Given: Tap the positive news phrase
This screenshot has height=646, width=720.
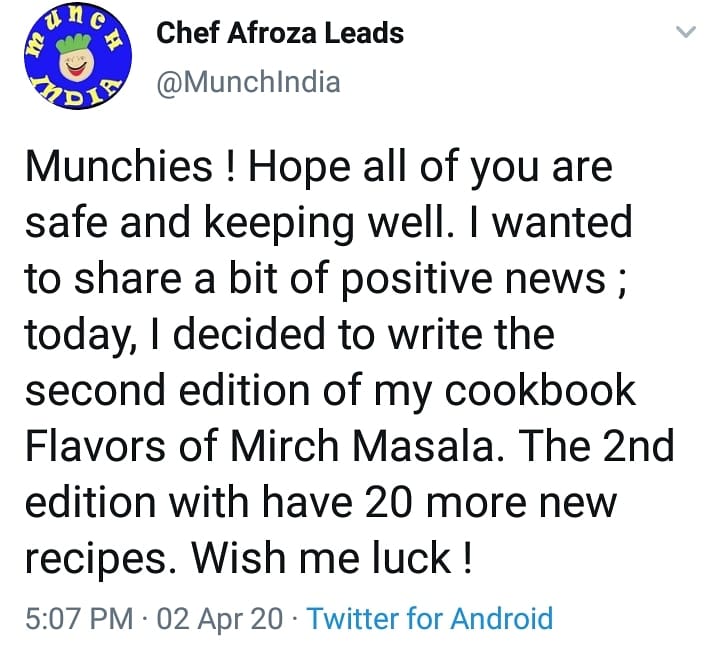Looking at the screenshot, I should [x=474, y=280].
